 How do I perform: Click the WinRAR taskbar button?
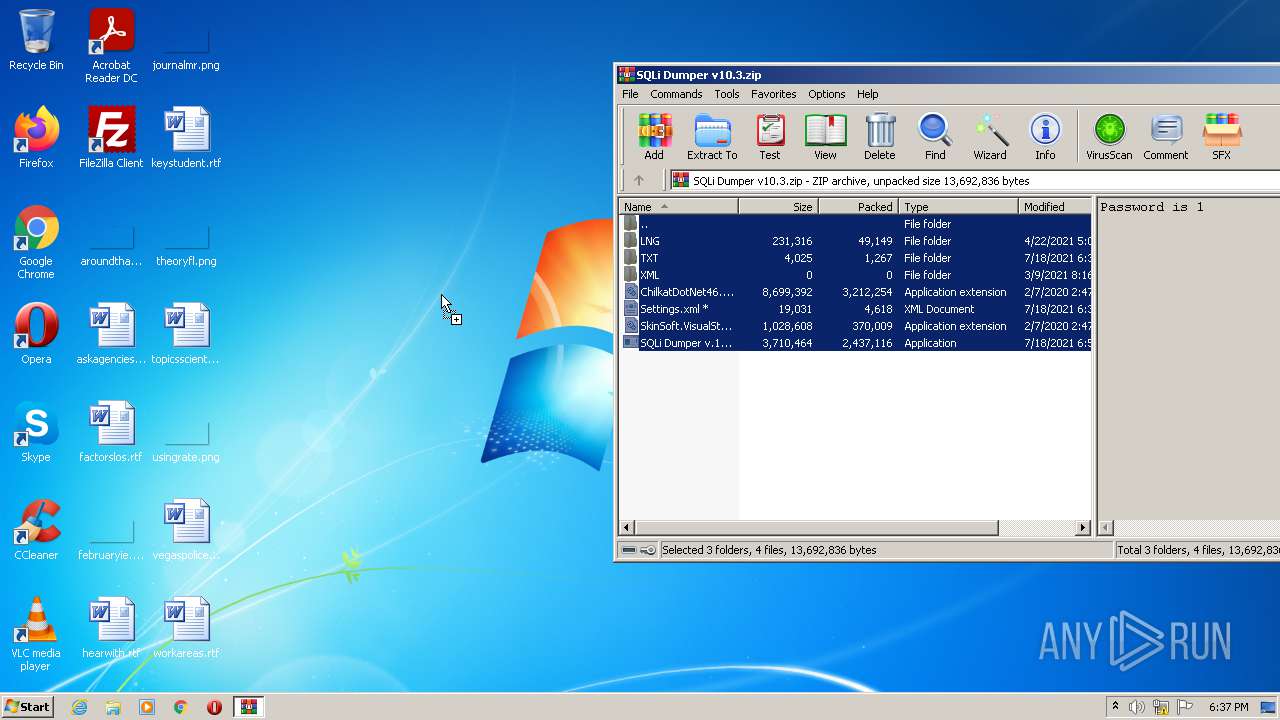pos(248,707)
